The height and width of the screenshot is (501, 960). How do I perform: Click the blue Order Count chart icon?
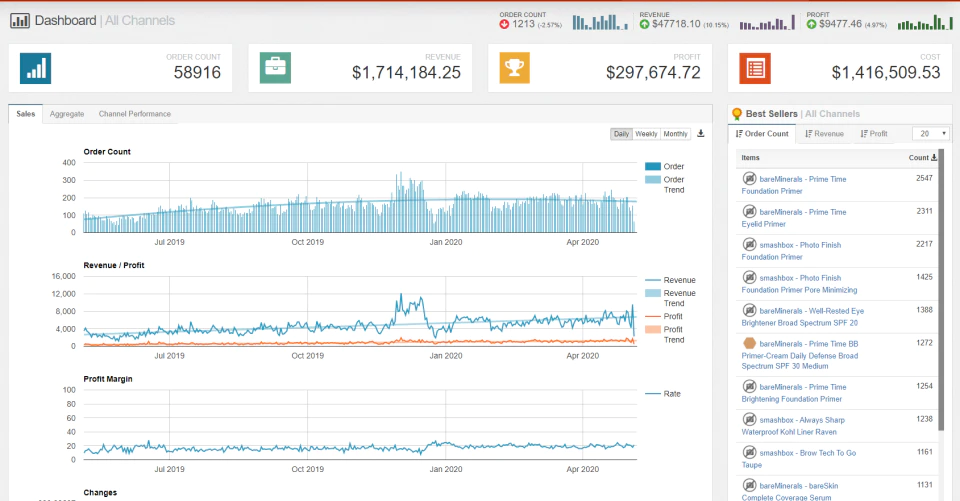pos(36,68)
